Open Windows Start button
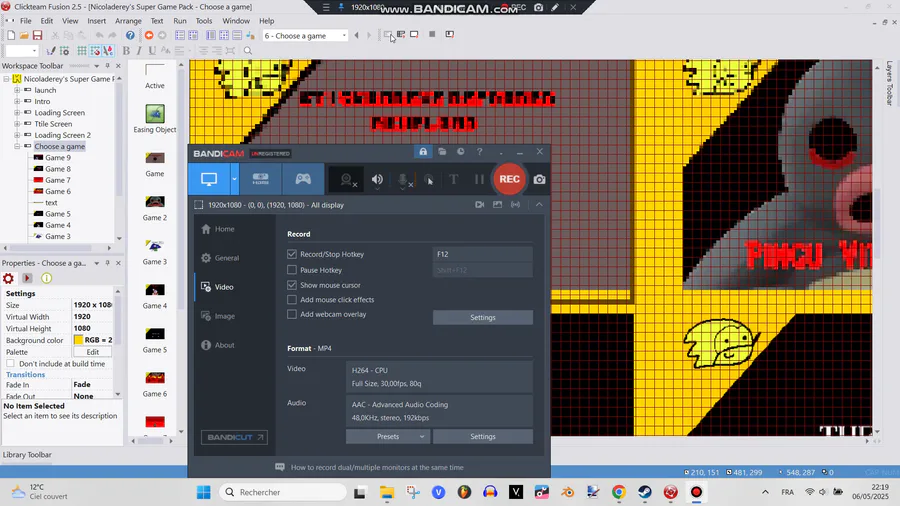 point(203,492)
